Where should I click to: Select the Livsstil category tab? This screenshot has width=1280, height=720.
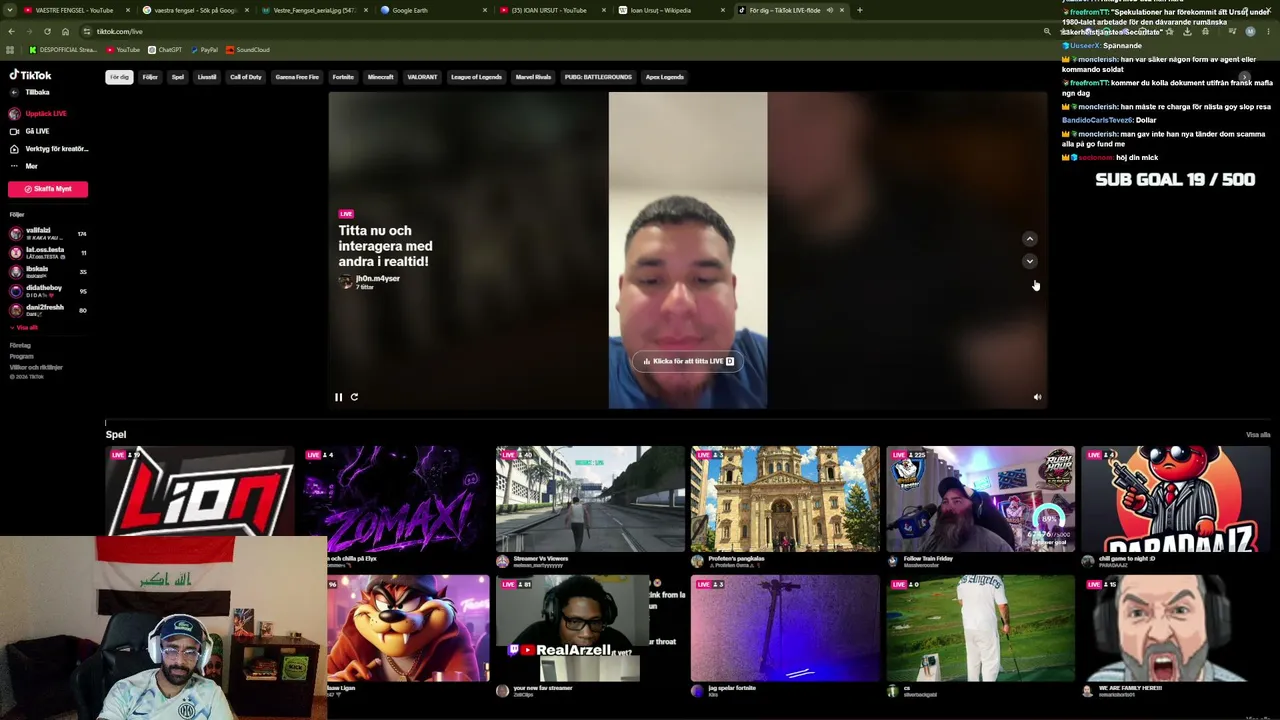[x=207, y=77]
